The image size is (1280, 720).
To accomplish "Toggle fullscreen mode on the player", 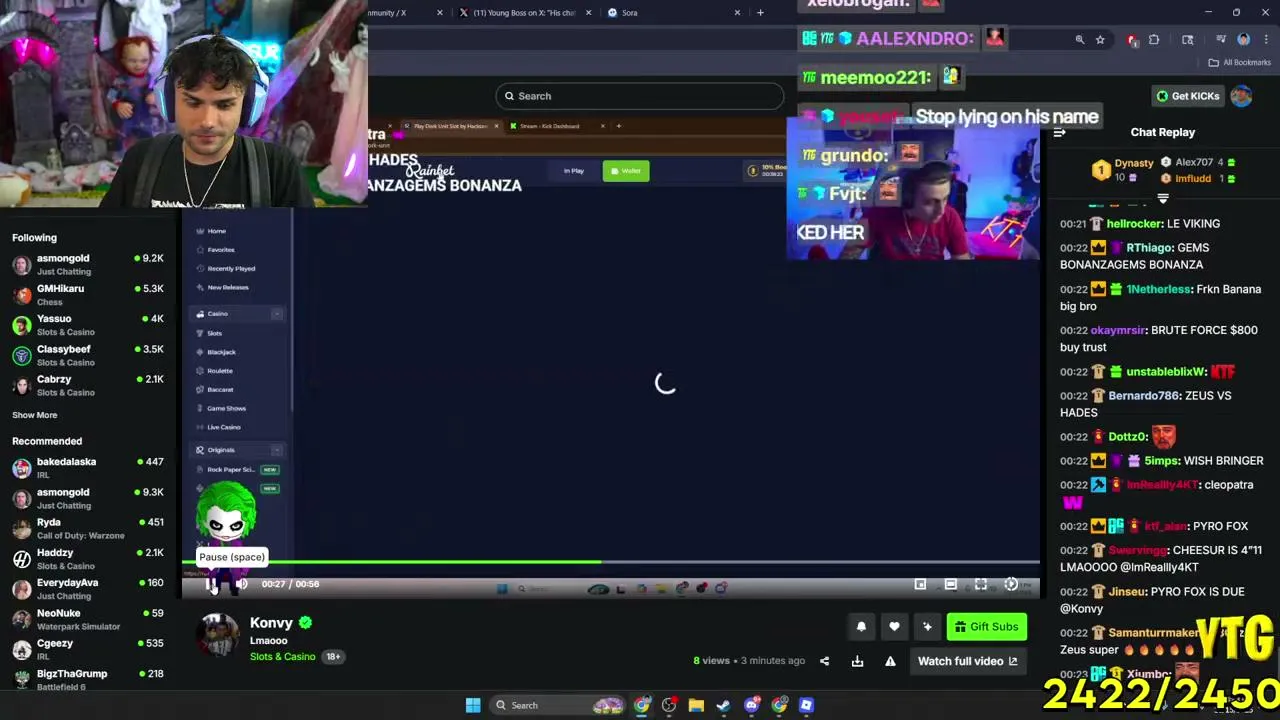I will point(981,584).
